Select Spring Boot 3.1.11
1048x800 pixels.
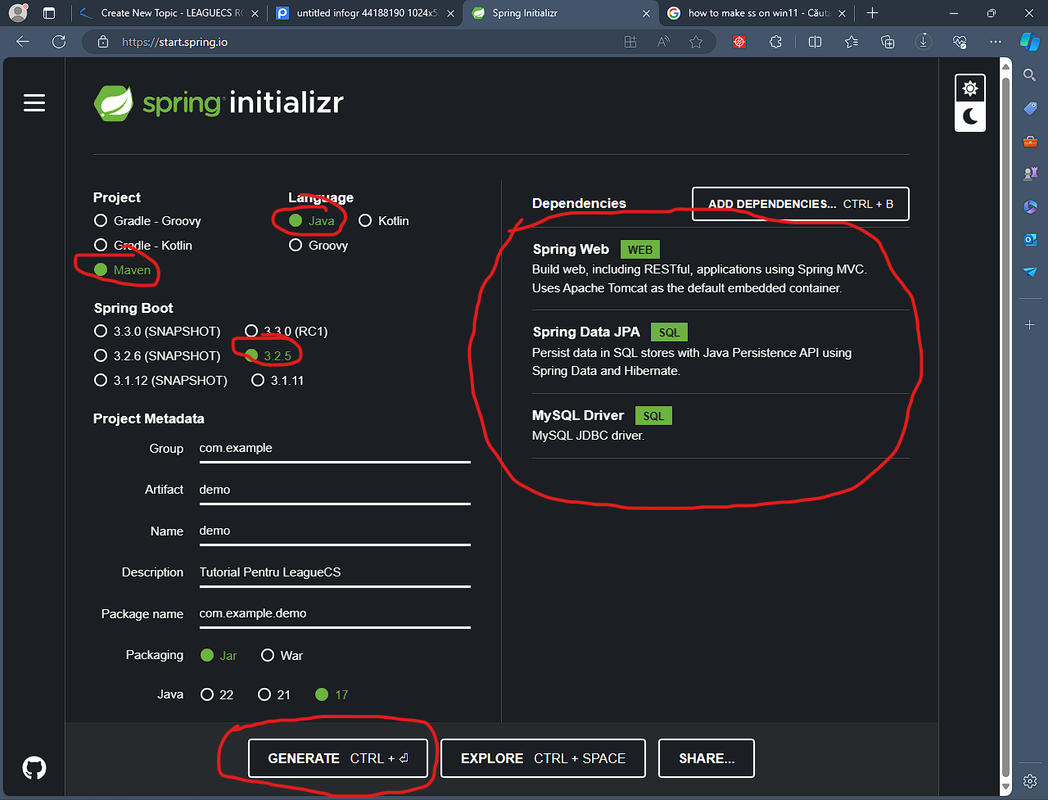[x=277, y=380]
